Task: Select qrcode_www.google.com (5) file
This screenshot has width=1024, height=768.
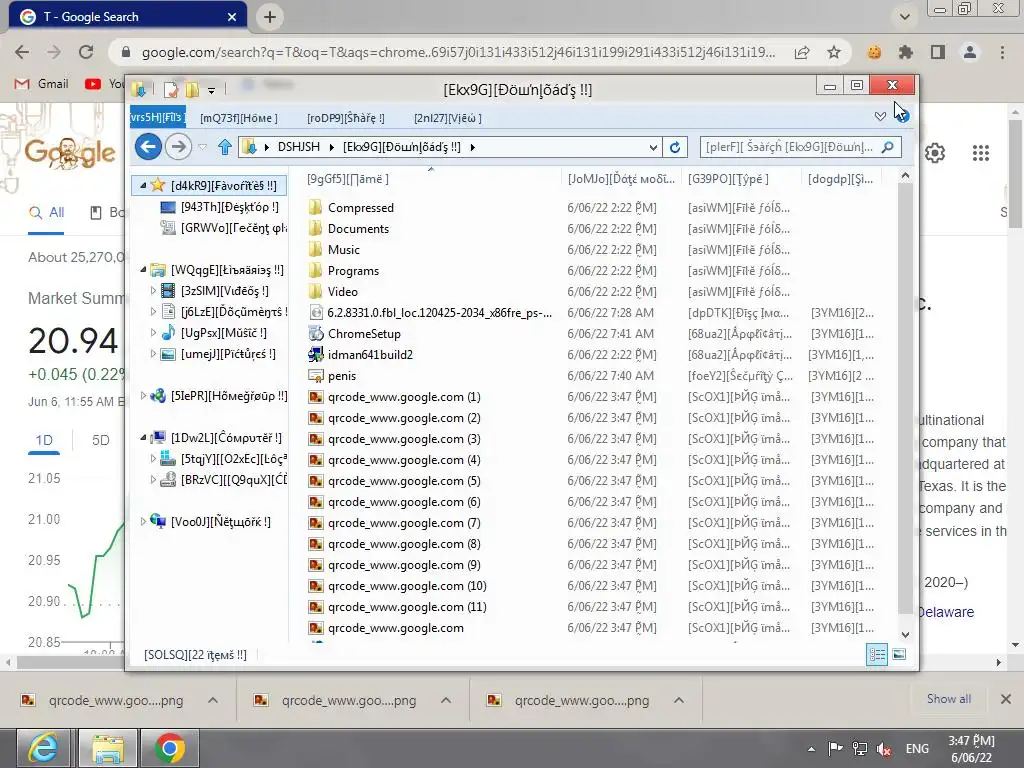Action: point(395,481)
